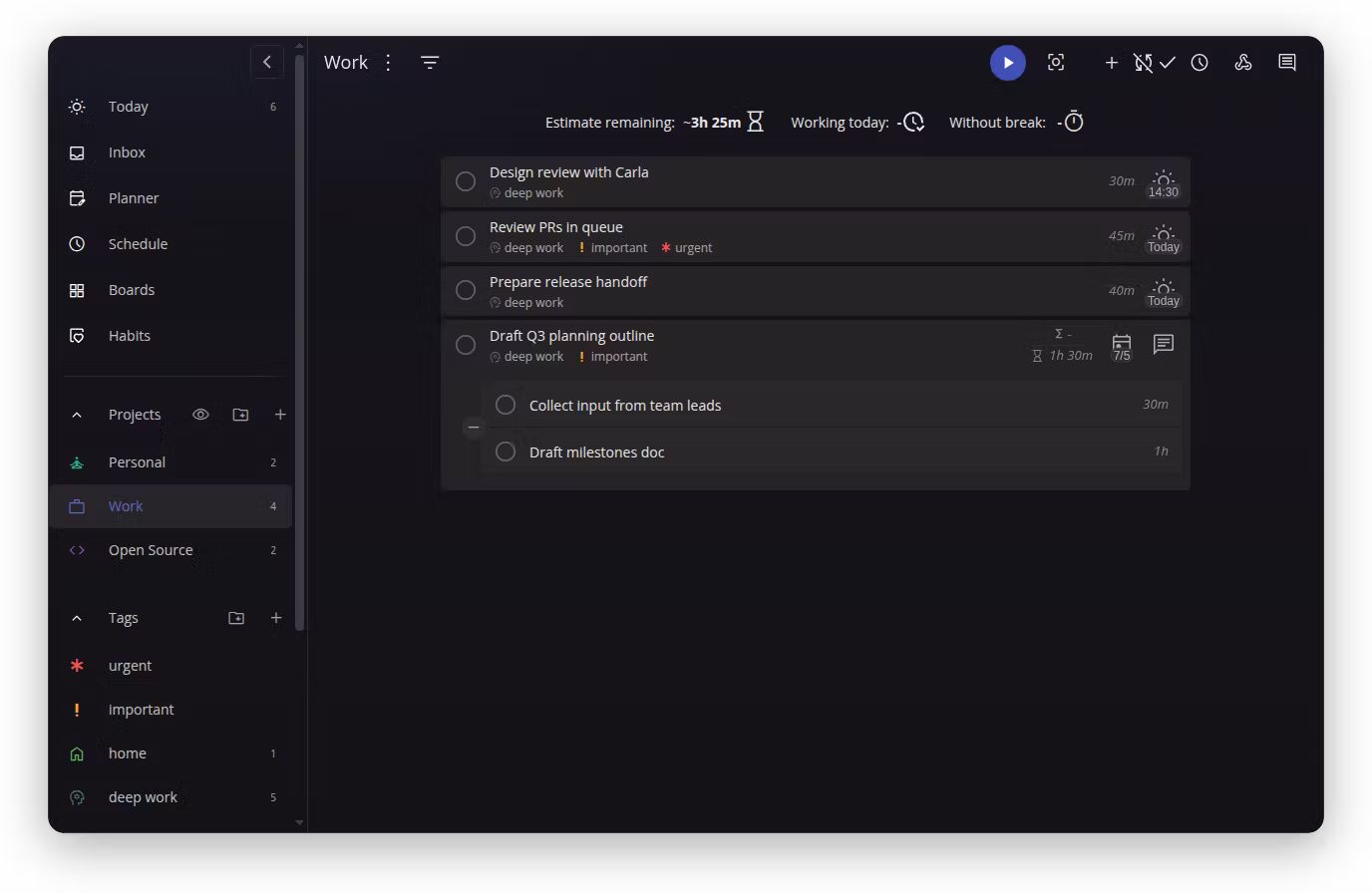Add a new task with the plus icon

[1111, 63]
